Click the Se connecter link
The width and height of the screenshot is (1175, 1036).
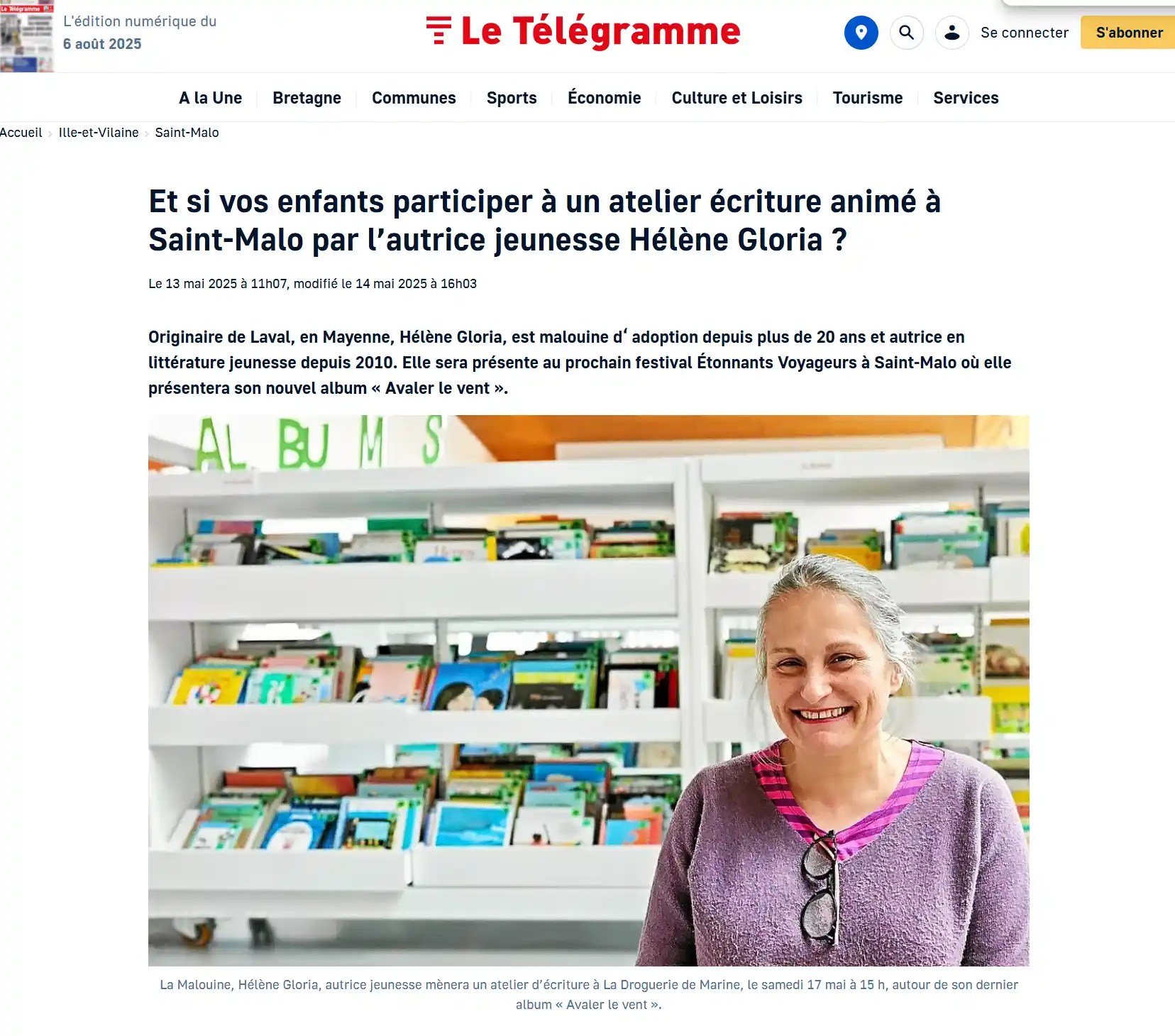click(x=1024, y=33)
